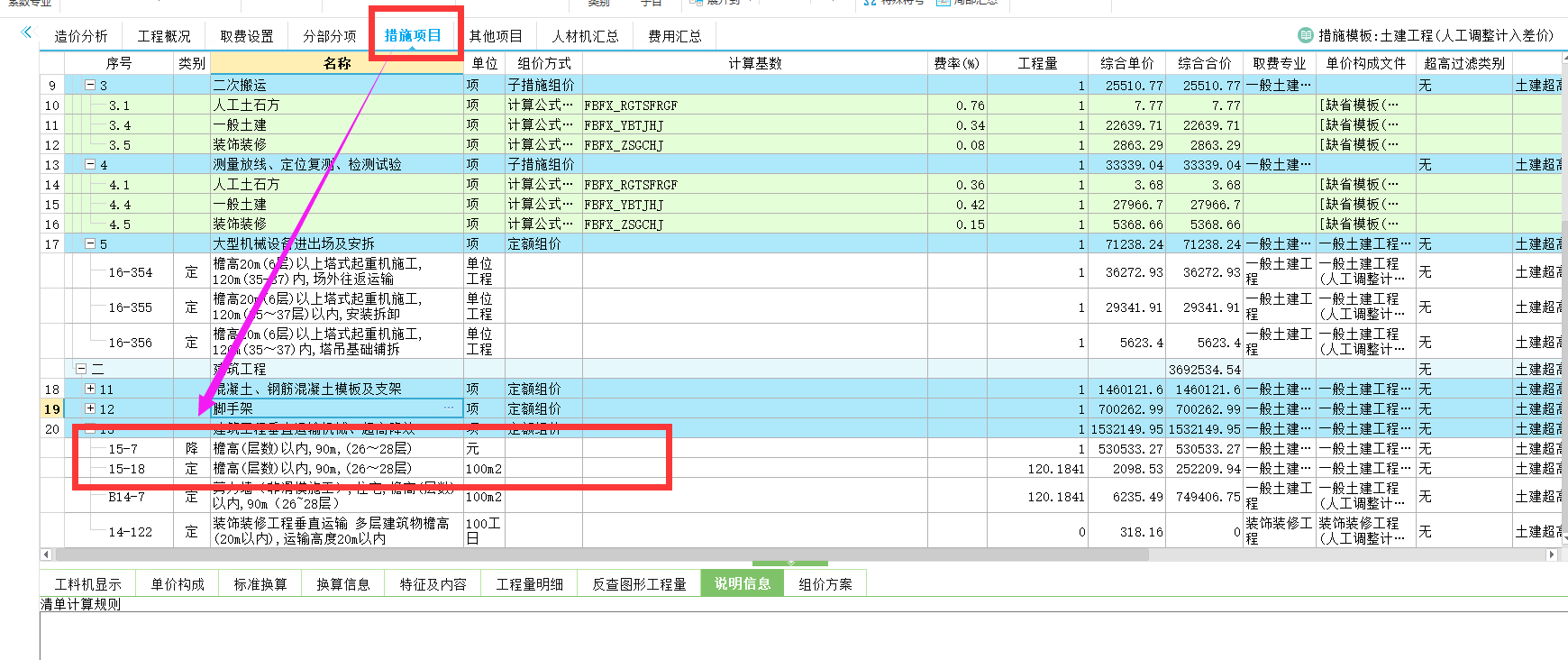
Task: Click the 费率(%) column header
Action: (x=957, y=63)
